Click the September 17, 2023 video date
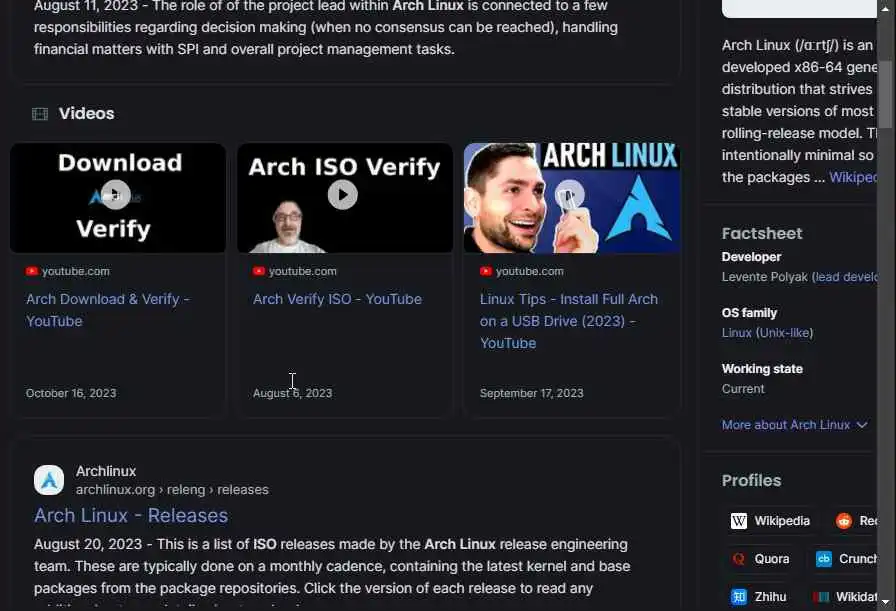The image size is (896, 611). [531, 393]
